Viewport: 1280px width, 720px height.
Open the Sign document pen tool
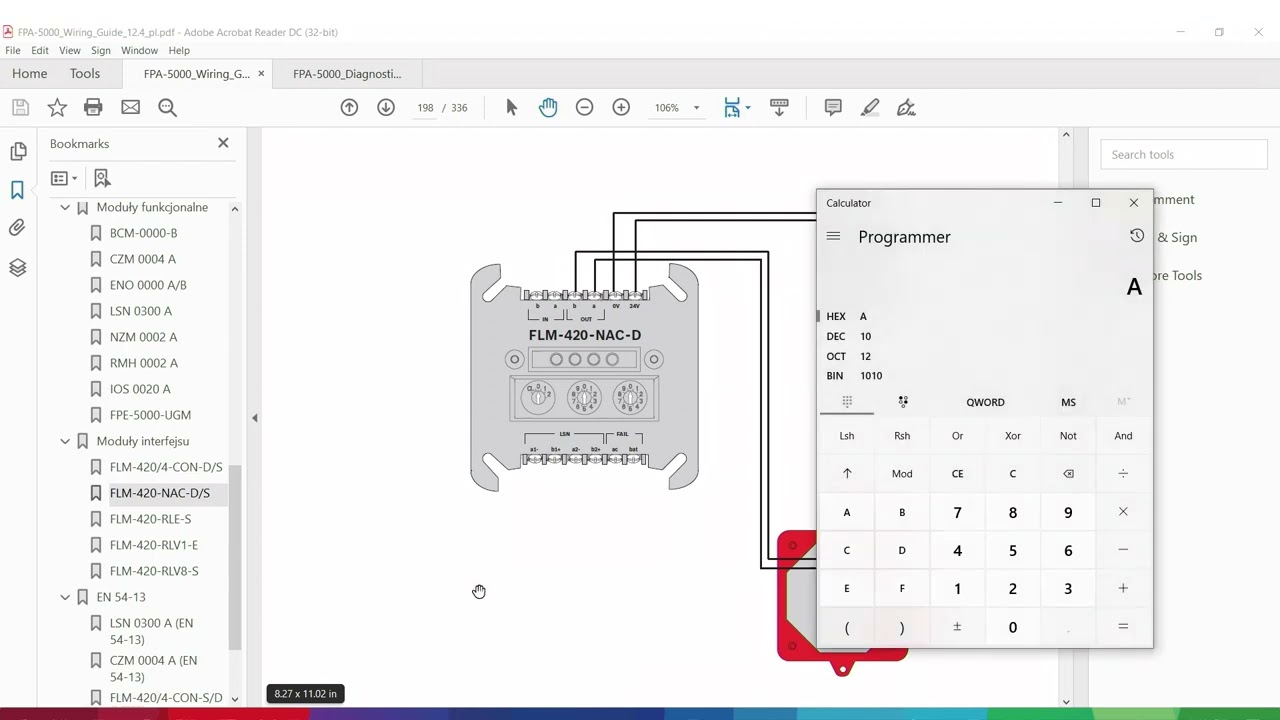[906, 108]
